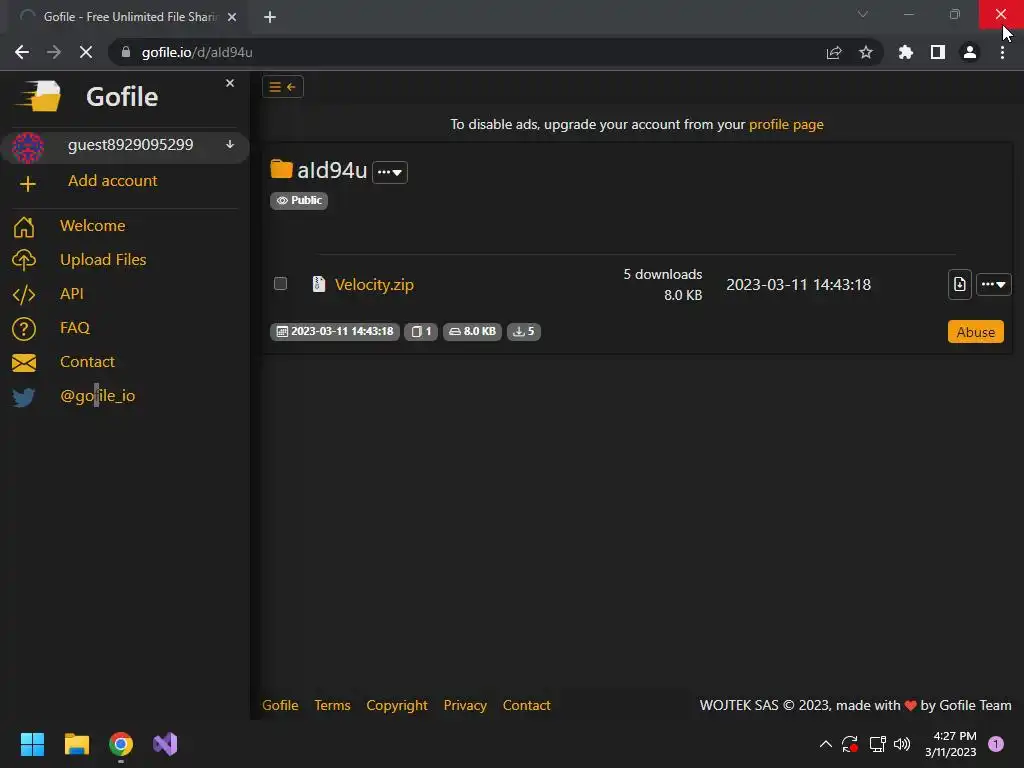Click the Upload Files cloud icon

[24, 261]
